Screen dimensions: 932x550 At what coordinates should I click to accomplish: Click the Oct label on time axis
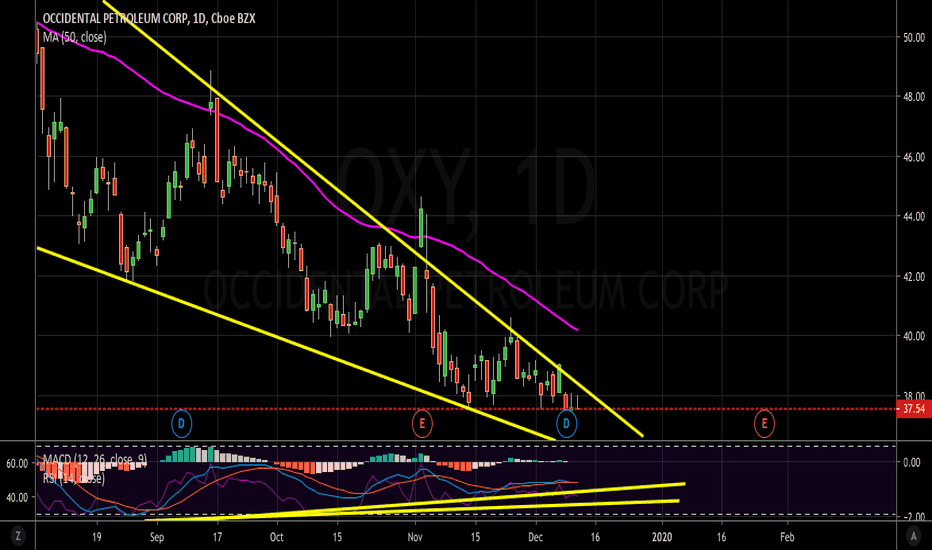point(276,537)
